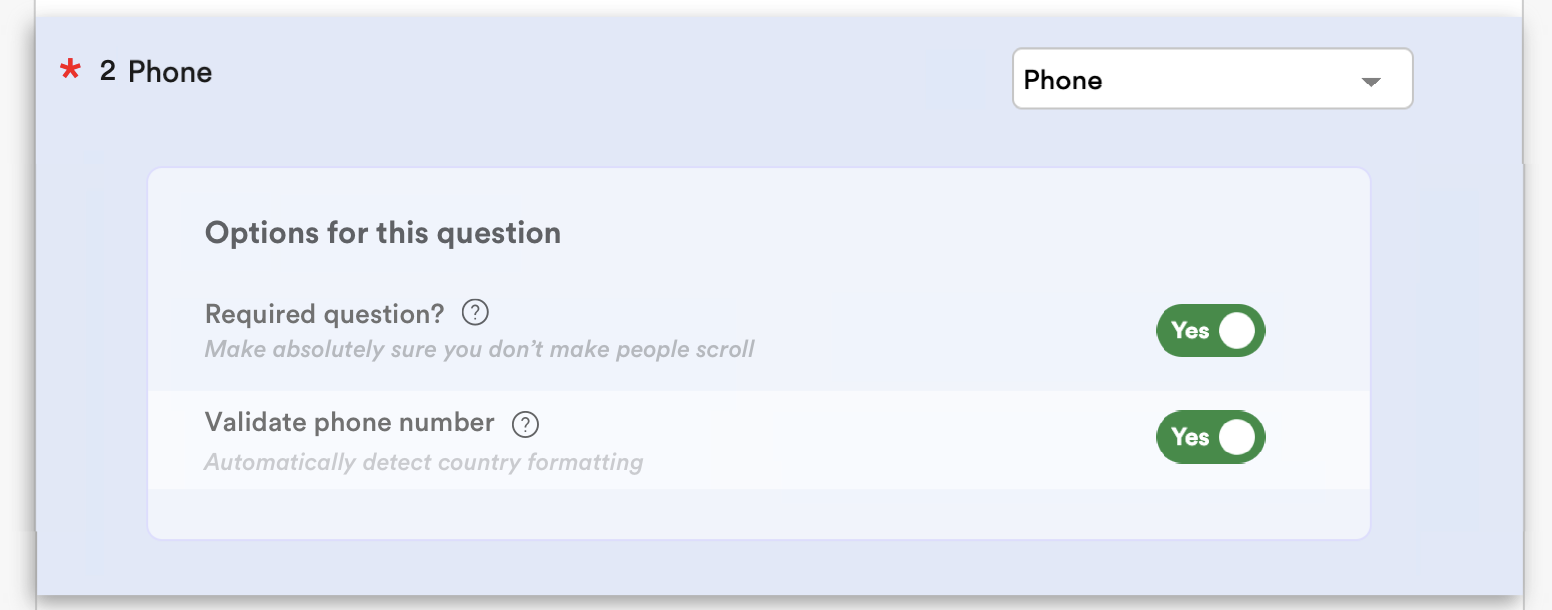
Task: Toggle the Required question switch
Action: click(1210, 331)
